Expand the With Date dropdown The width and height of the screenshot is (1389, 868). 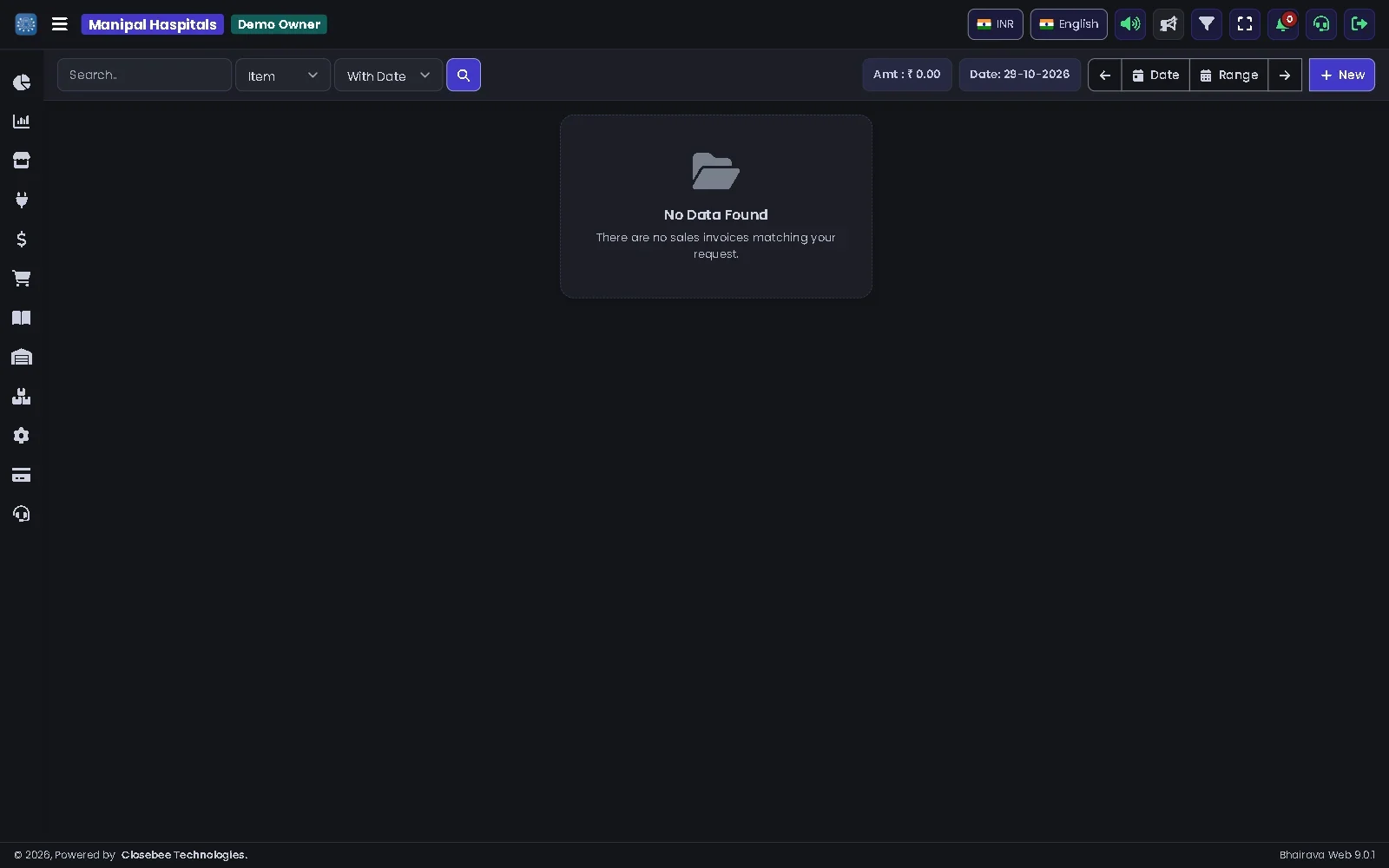coord(389,76)
